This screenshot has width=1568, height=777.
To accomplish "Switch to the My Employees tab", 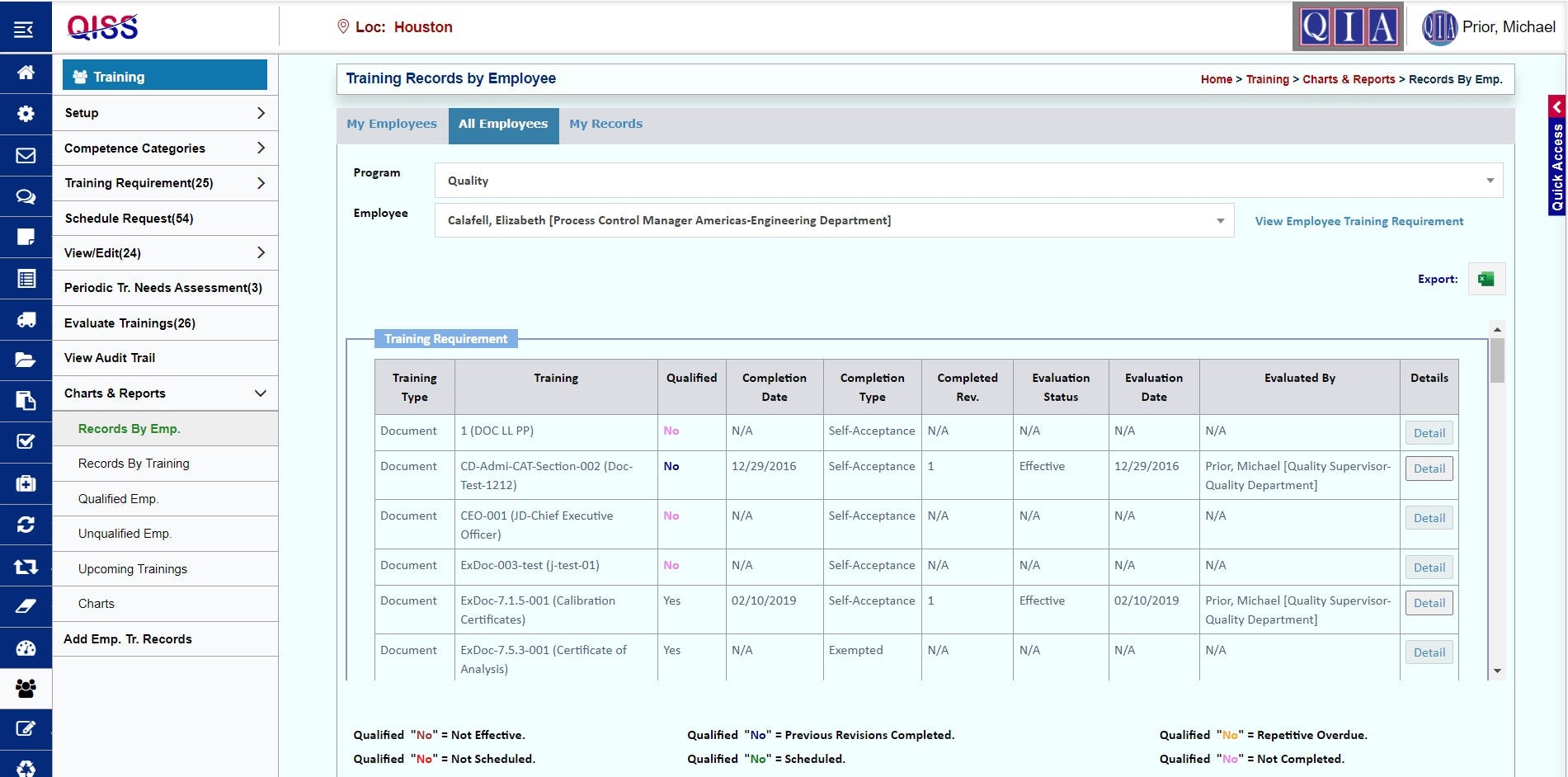I will (x=392, y=124).
